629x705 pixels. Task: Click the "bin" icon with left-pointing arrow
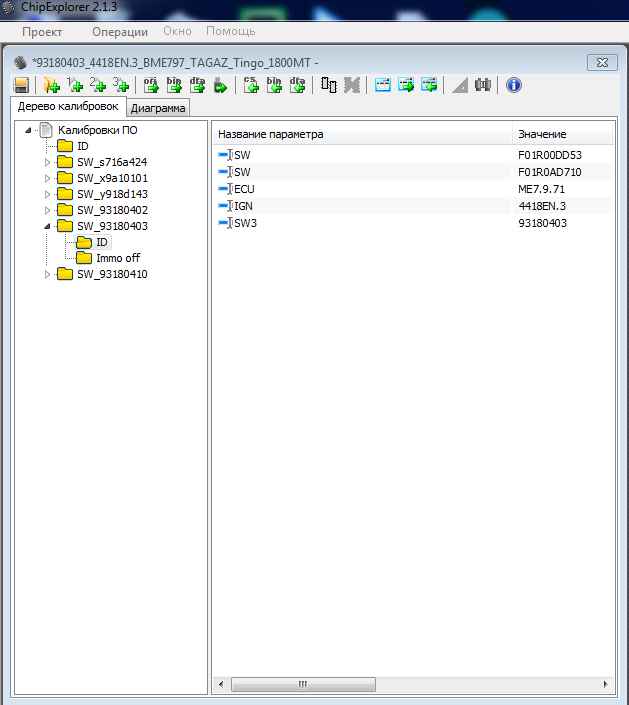274,86
